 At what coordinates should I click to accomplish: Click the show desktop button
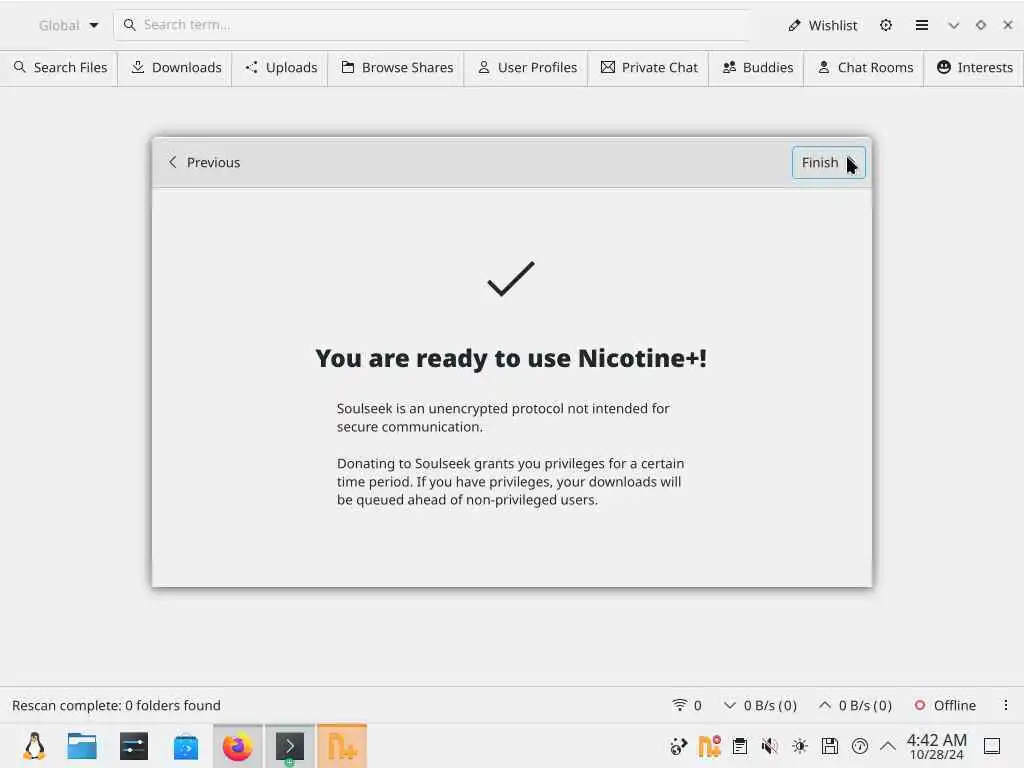(992, 746)
